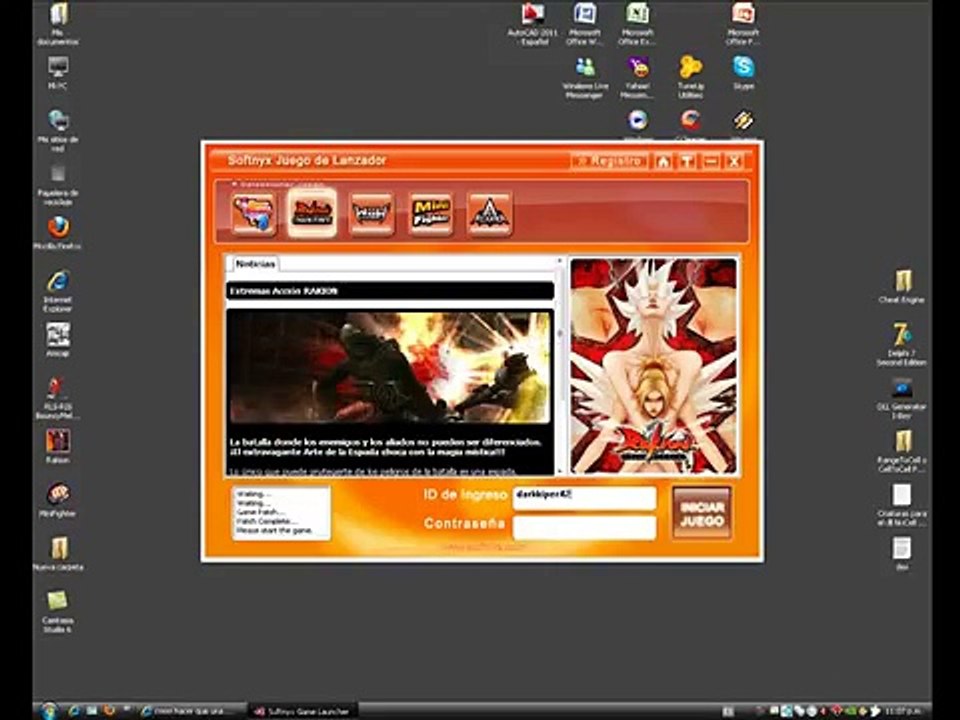This screenshot has width=960, height=720.
Task: Open DLL Generator desktop icon
Action: (x=901, y=398)
